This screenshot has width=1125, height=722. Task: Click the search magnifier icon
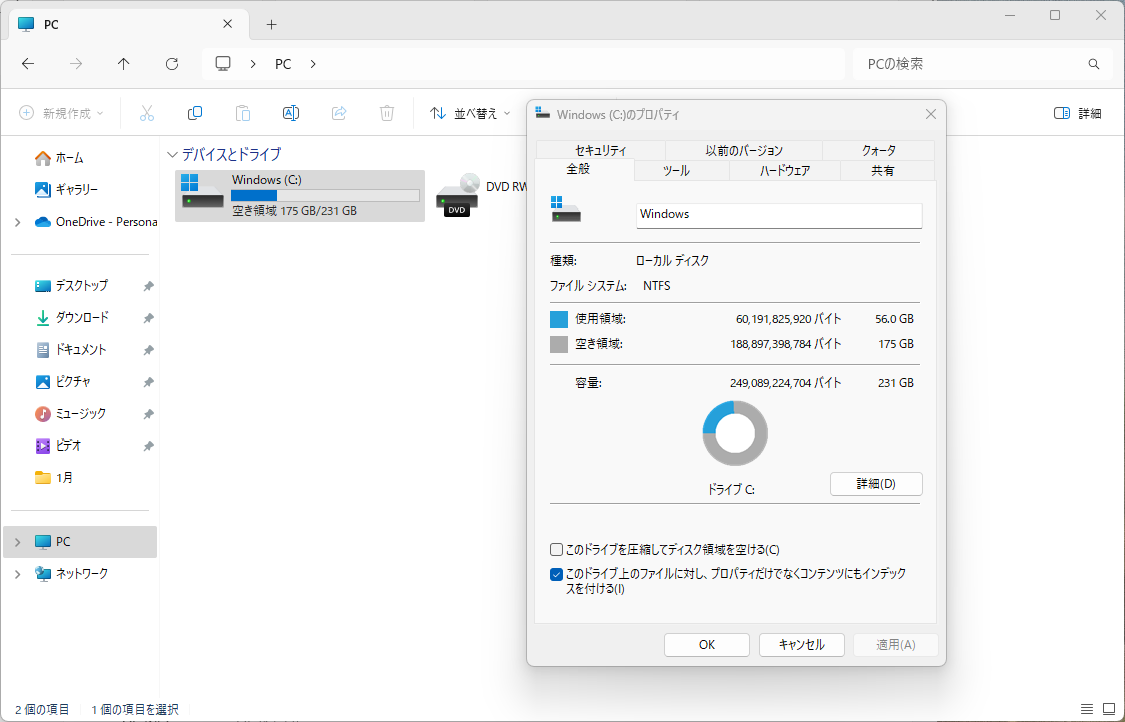coord(1093,64)
